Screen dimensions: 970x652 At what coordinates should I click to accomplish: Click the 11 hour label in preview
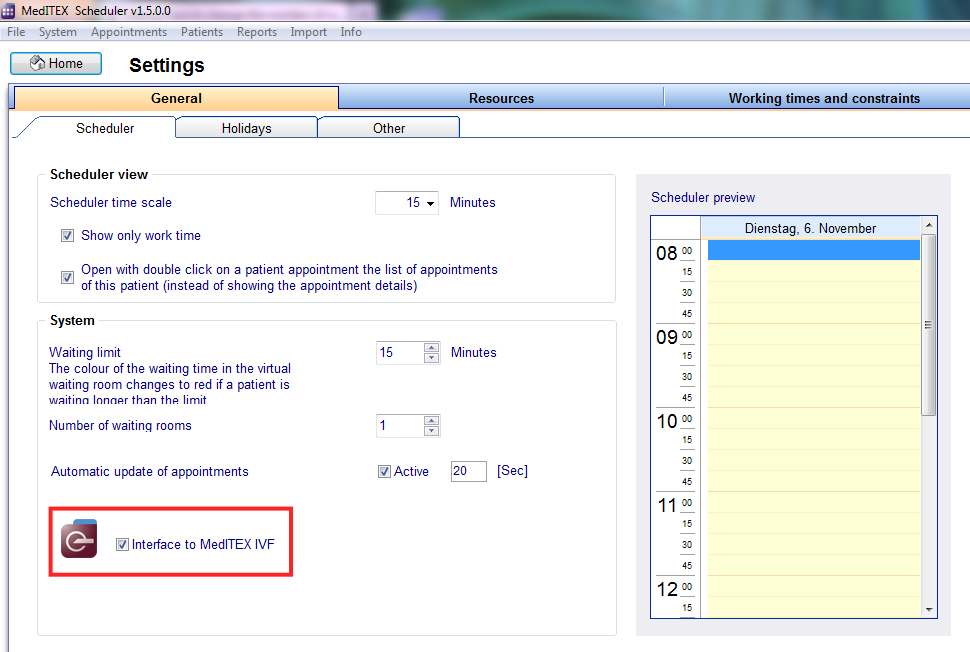[x=666, y=505]
